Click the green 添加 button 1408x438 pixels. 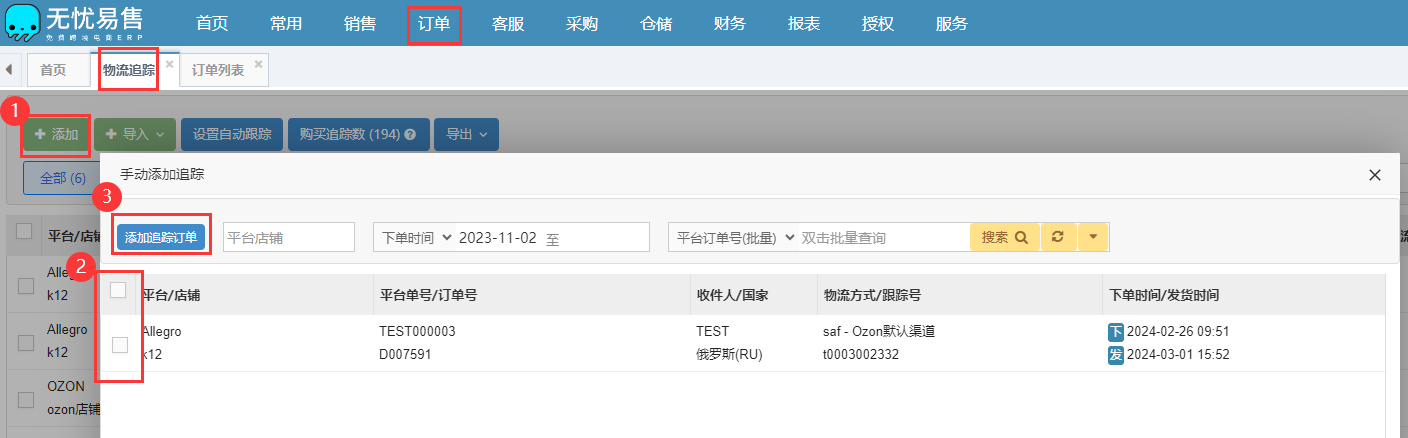57,134
